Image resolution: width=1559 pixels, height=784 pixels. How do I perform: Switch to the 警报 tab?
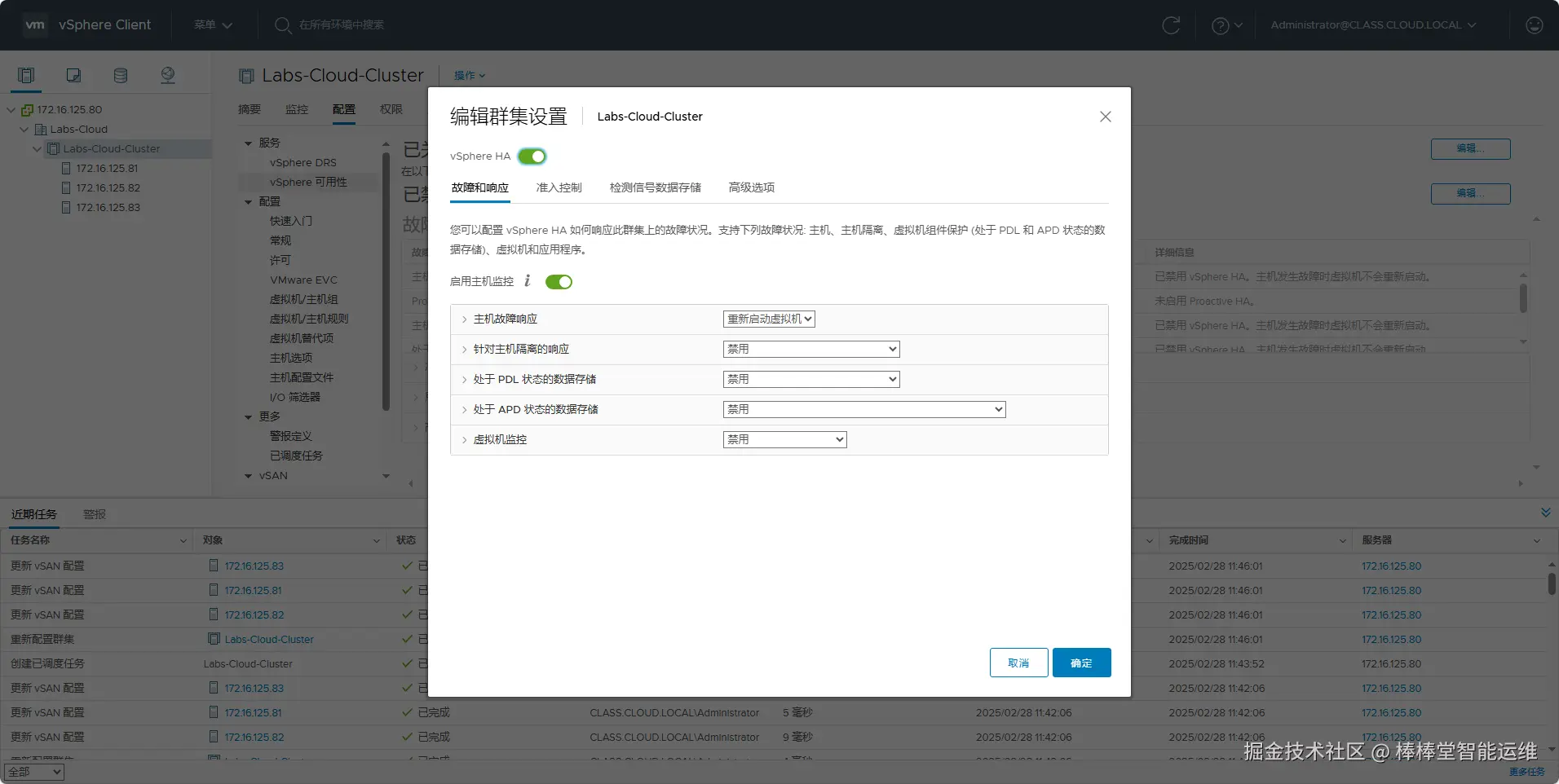(x=95, y=514)
